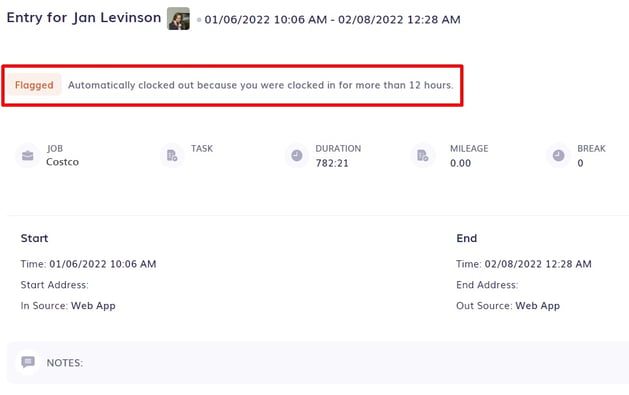The image size is (629, 395).
Task: Click the Task document icon
Action: (x=172, y=156)
